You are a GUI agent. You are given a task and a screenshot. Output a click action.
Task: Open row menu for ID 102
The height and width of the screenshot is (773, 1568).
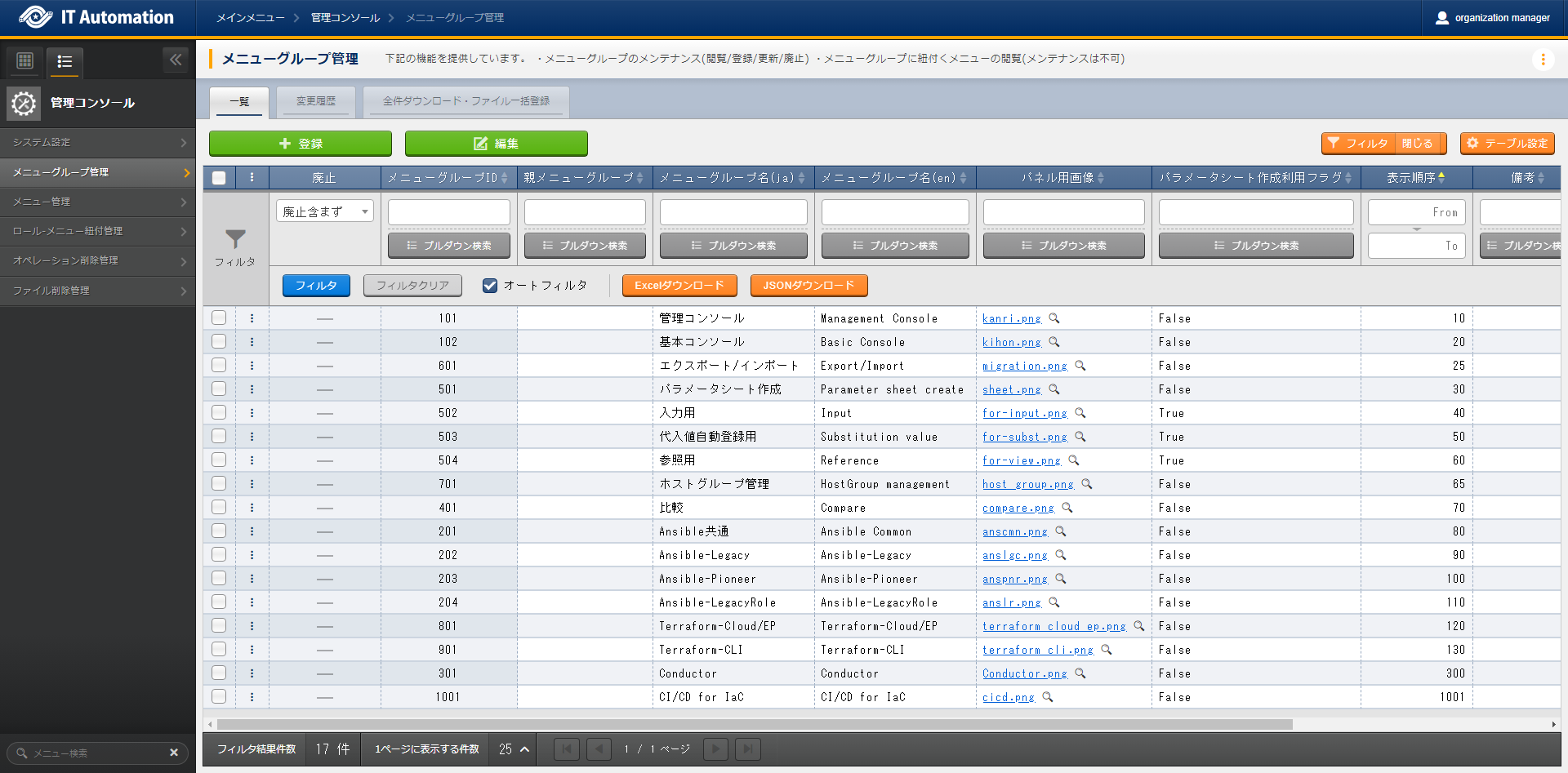point(252,342)
